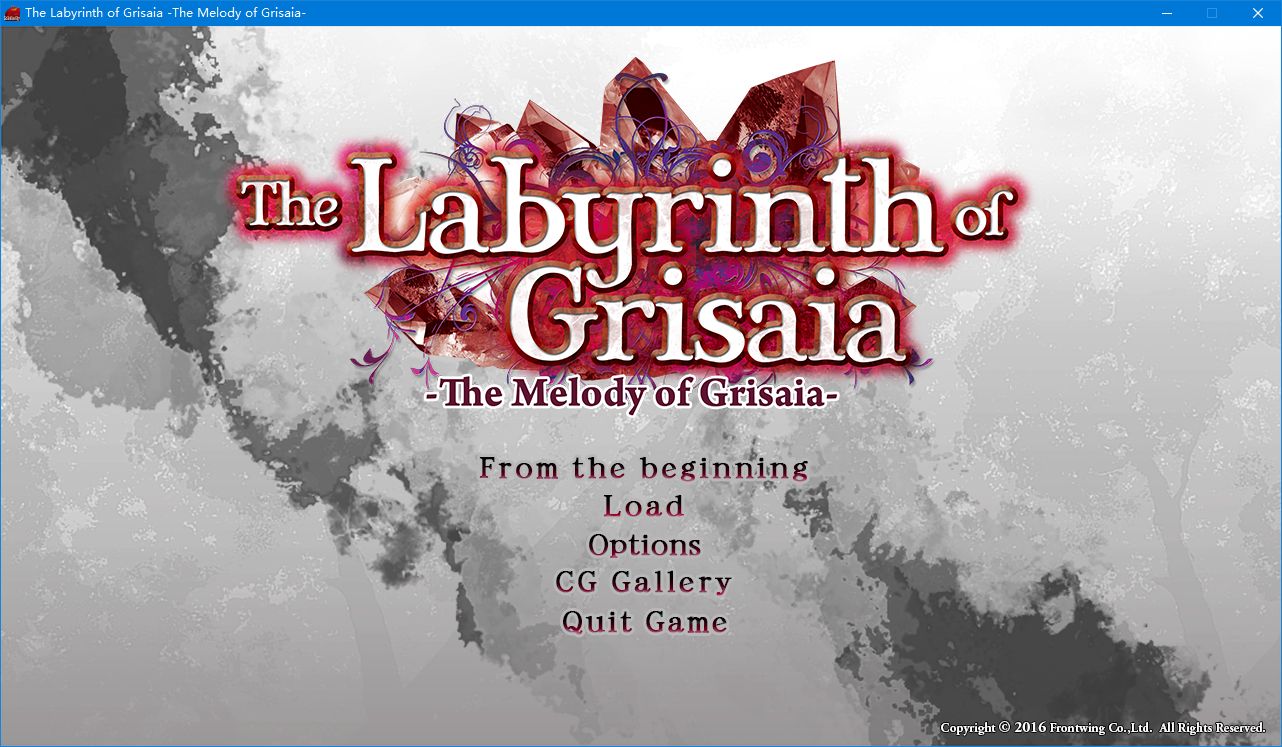Click the Melody of Grisaia subtitle
The image size is (1282, 747).
tap(628, 393)
